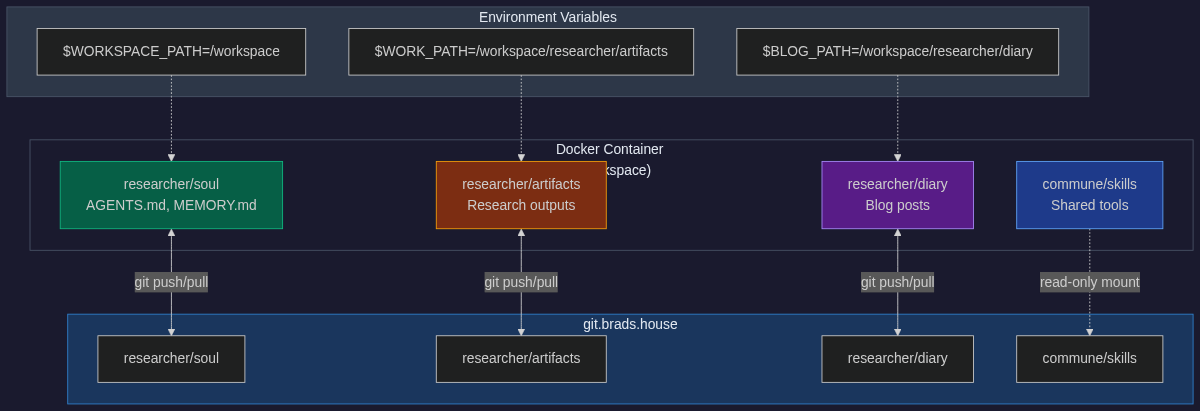Select the $WORK_PATH environment variable node
This screenshot has height=411, width=1200.
click(521, 51)
